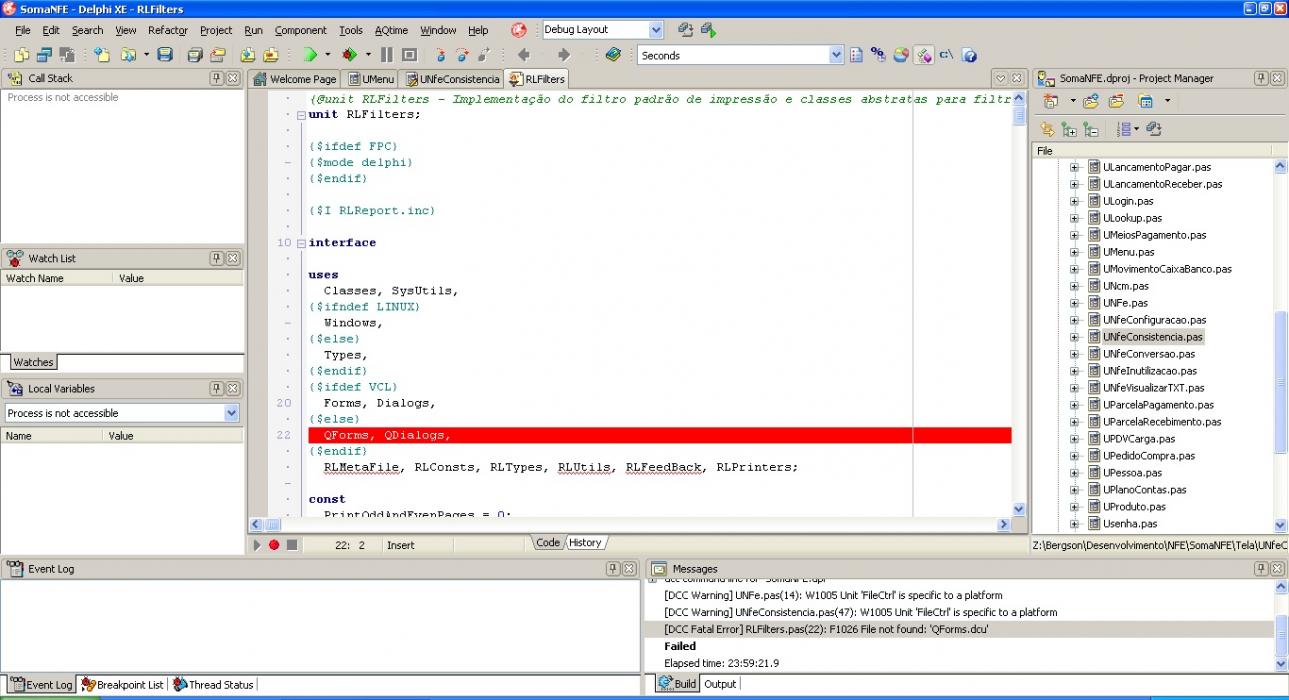Toggle pin on Local Variables panel
Screen dimensions: 1289x700
click(216, 388)
